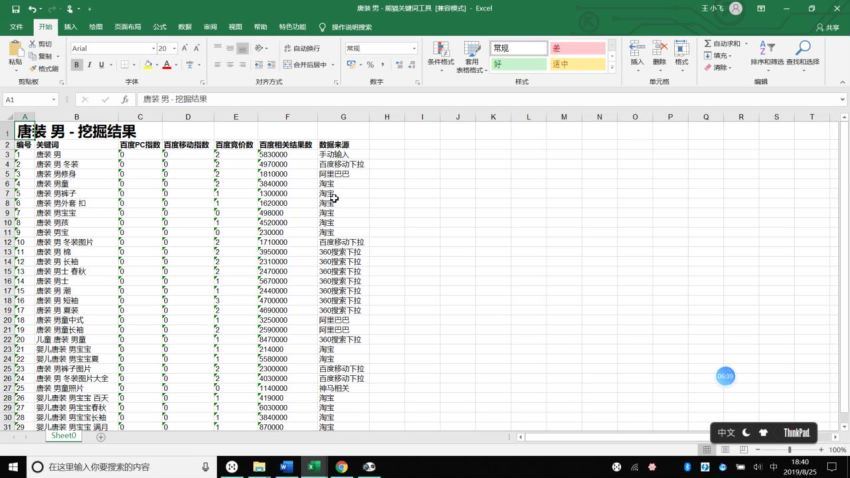Apply italic formatting with I button

click(x=89, y=64)
